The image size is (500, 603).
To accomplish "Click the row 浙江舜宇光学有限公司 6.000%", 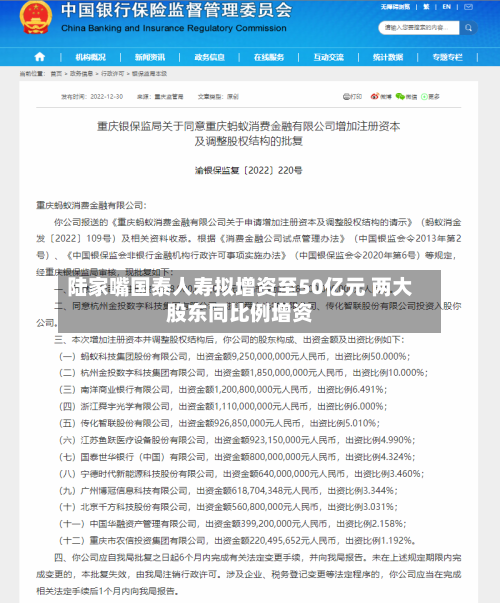I will 223,406.
